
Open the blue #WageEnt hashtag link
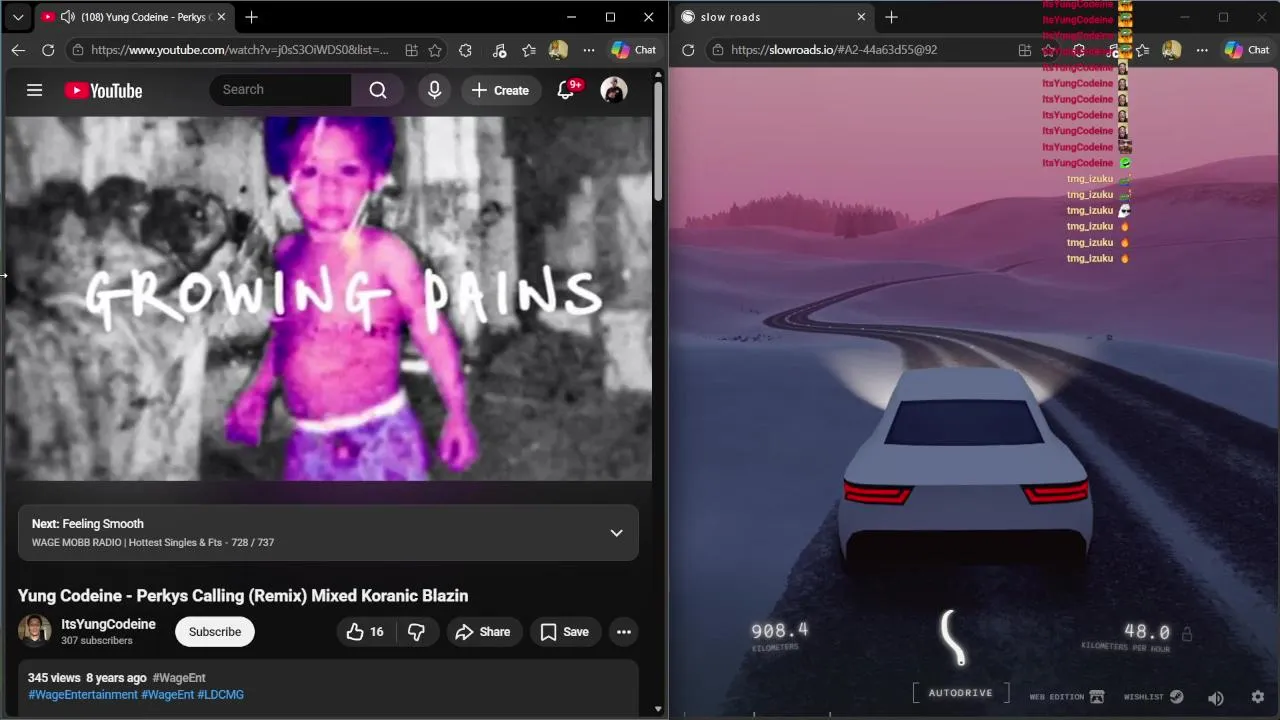[x=168, y=694]
